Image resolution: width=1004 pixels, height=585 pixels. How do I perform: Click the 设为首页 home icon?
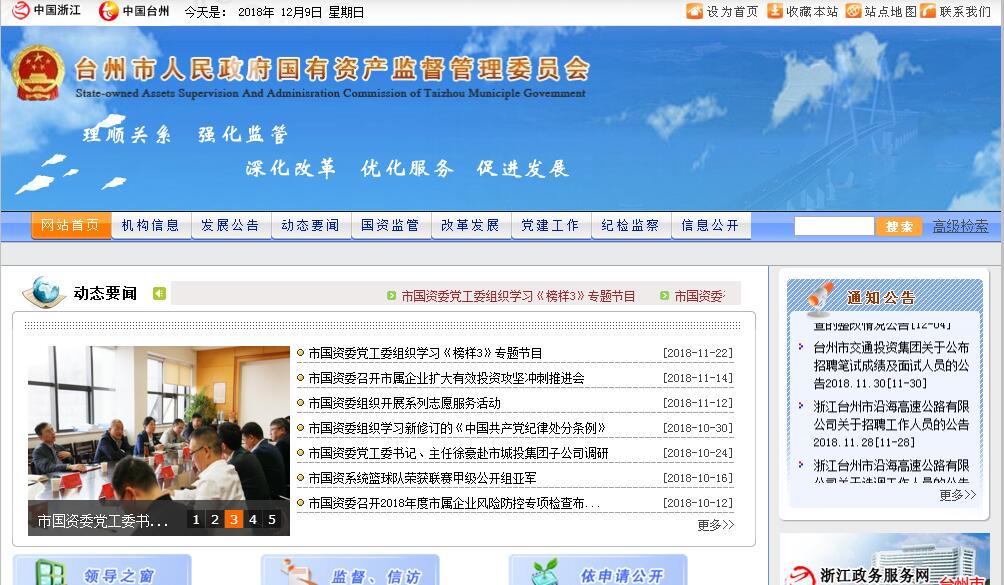(x=695, y=11)
